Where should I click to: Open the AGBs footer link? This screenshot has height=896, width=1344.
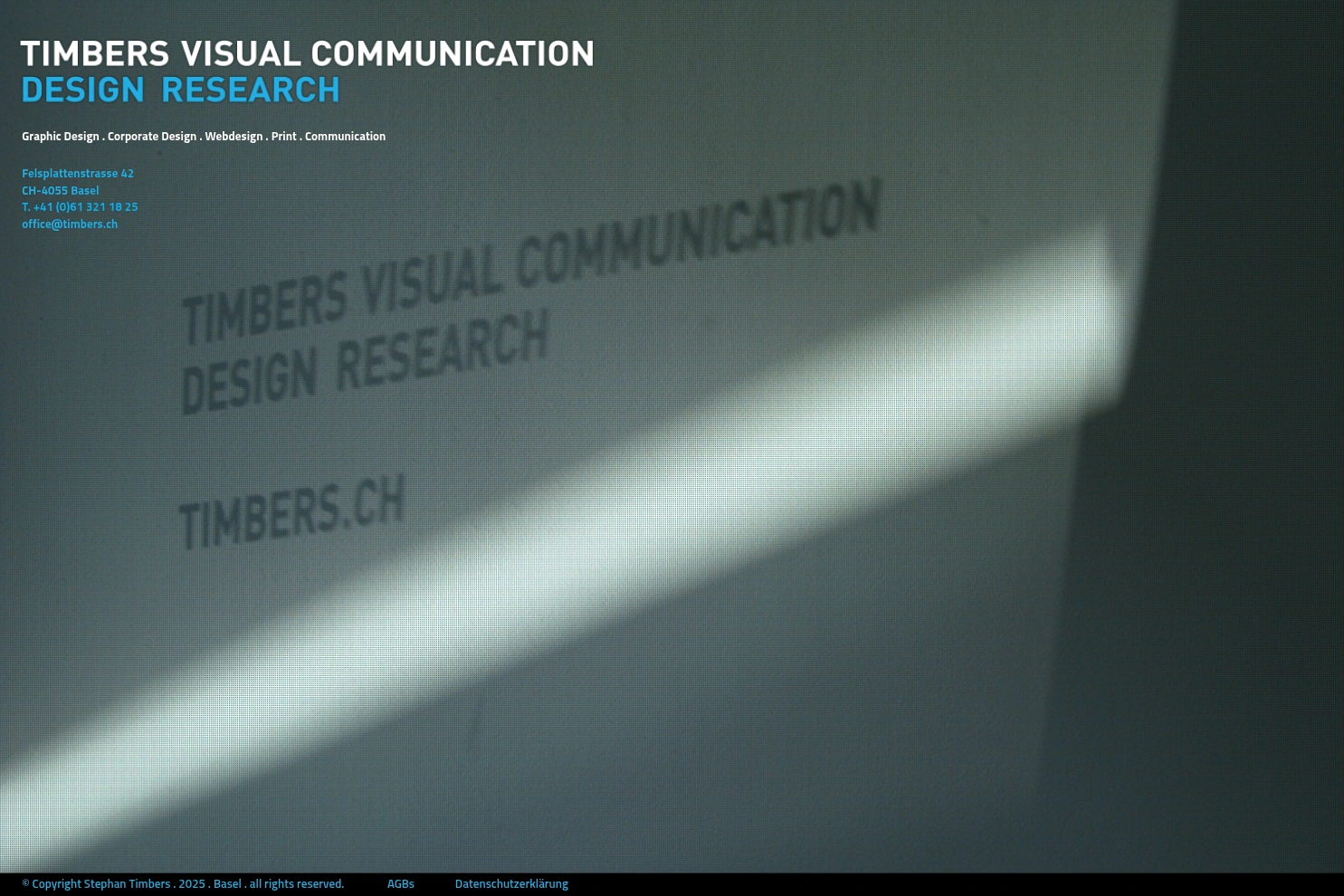tap(400, 883)
